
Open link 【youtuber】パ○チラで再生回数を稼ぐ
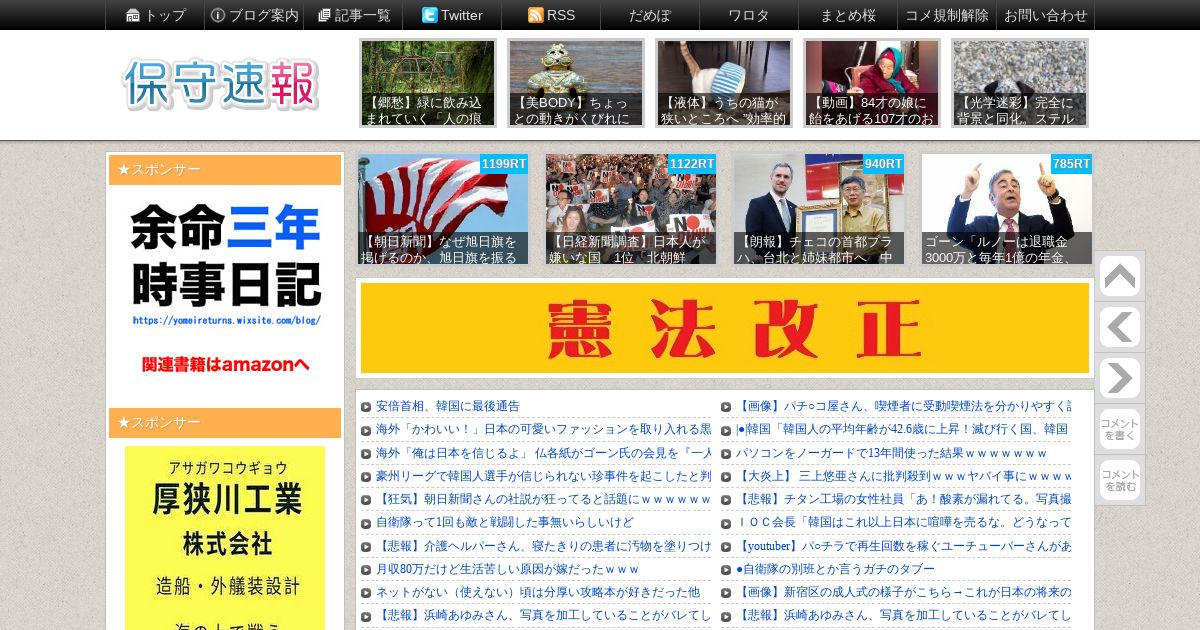pyautogui.click(x=903, y=546)
